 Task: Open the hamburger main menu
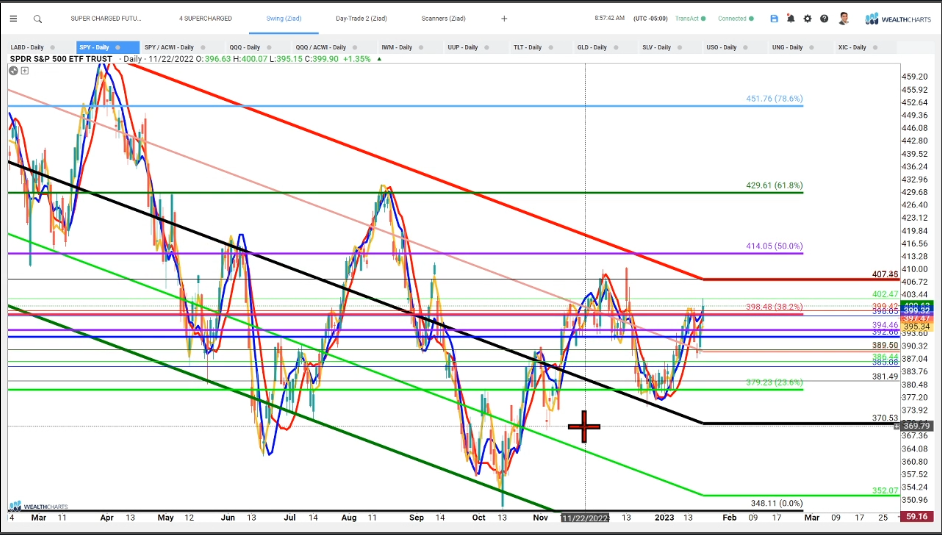[13, 19]
